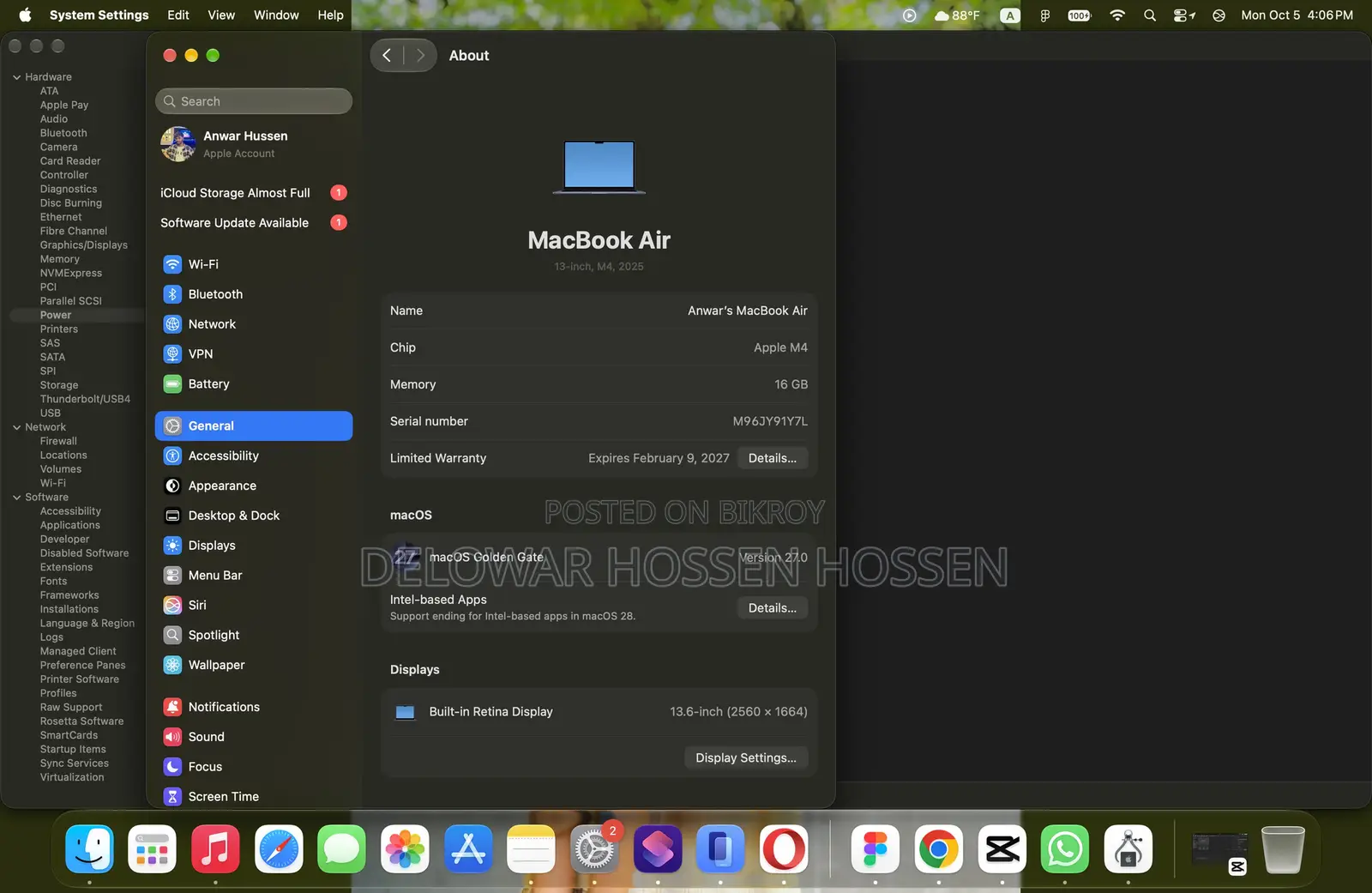Image resolution: width=1372 pixels, height=893 pixels.
Task: Open the Edit menu
Action: click(178, 15)
